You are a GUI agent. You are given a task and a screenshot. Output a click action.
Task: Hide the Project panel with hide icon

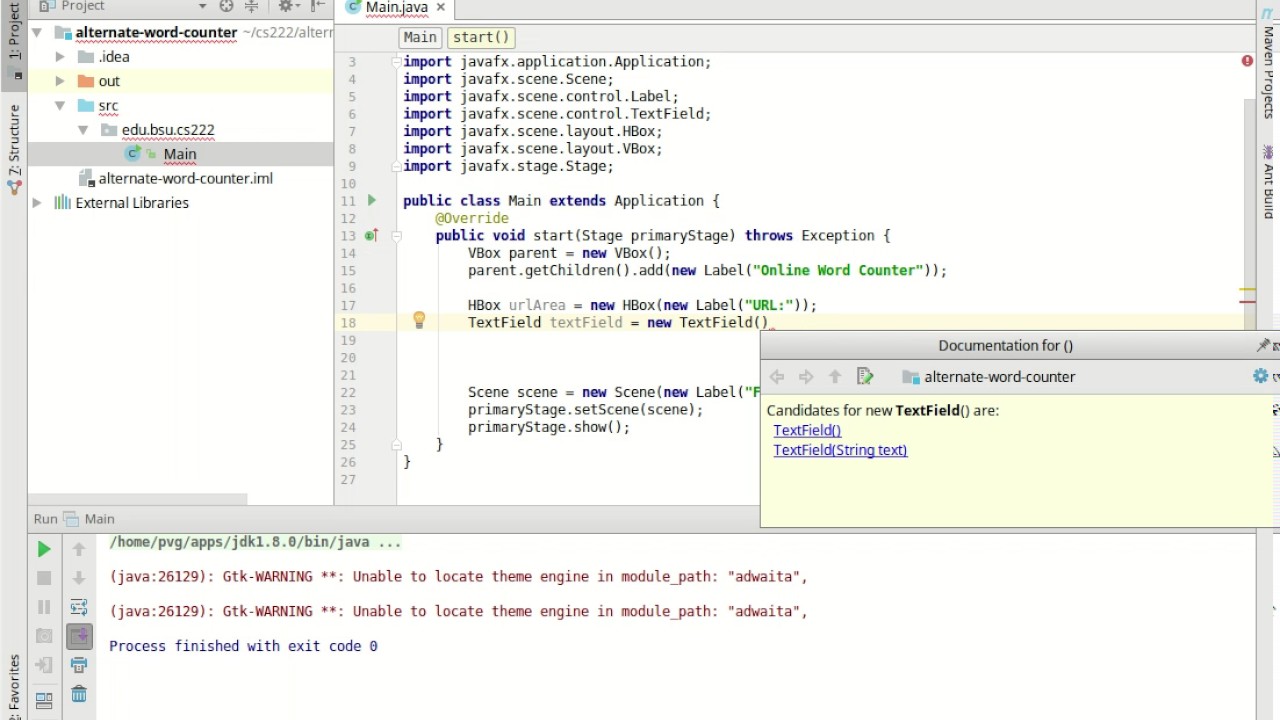pos(318,6)
